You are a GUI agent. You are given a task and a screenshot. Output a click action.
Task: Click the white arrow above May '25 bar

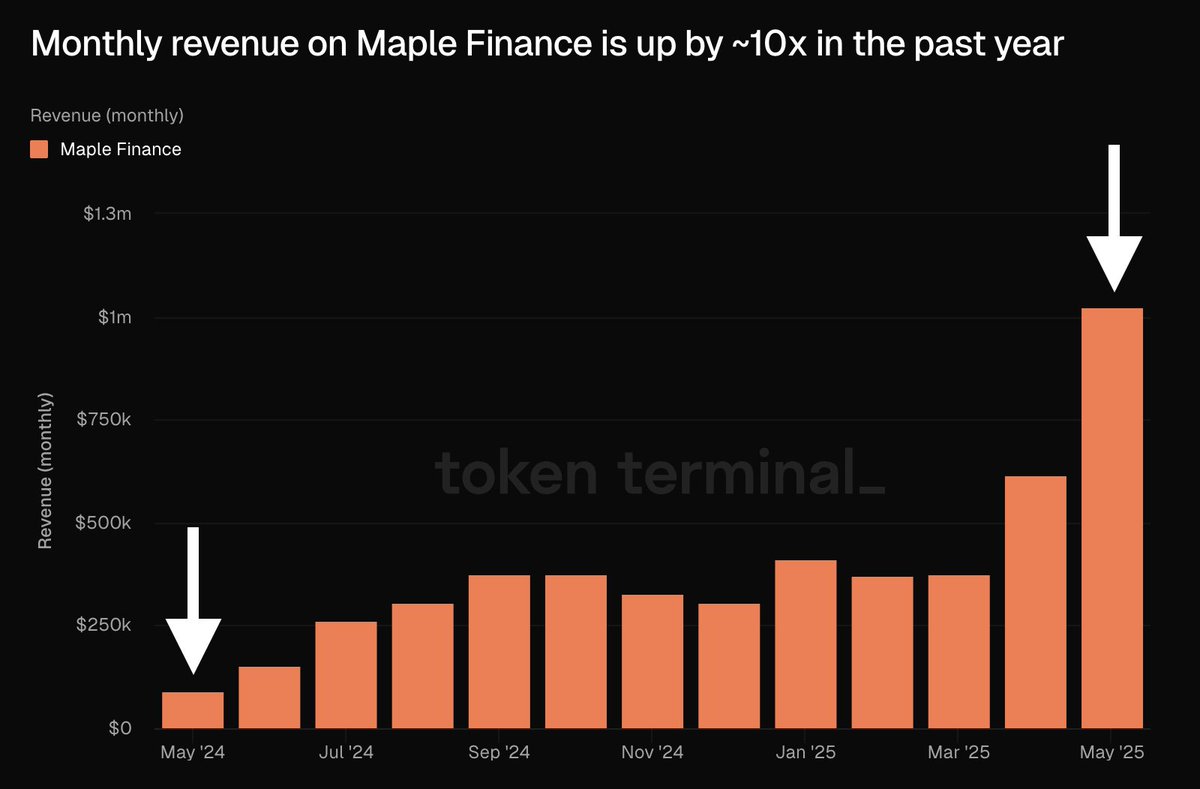coord(1113,218)
